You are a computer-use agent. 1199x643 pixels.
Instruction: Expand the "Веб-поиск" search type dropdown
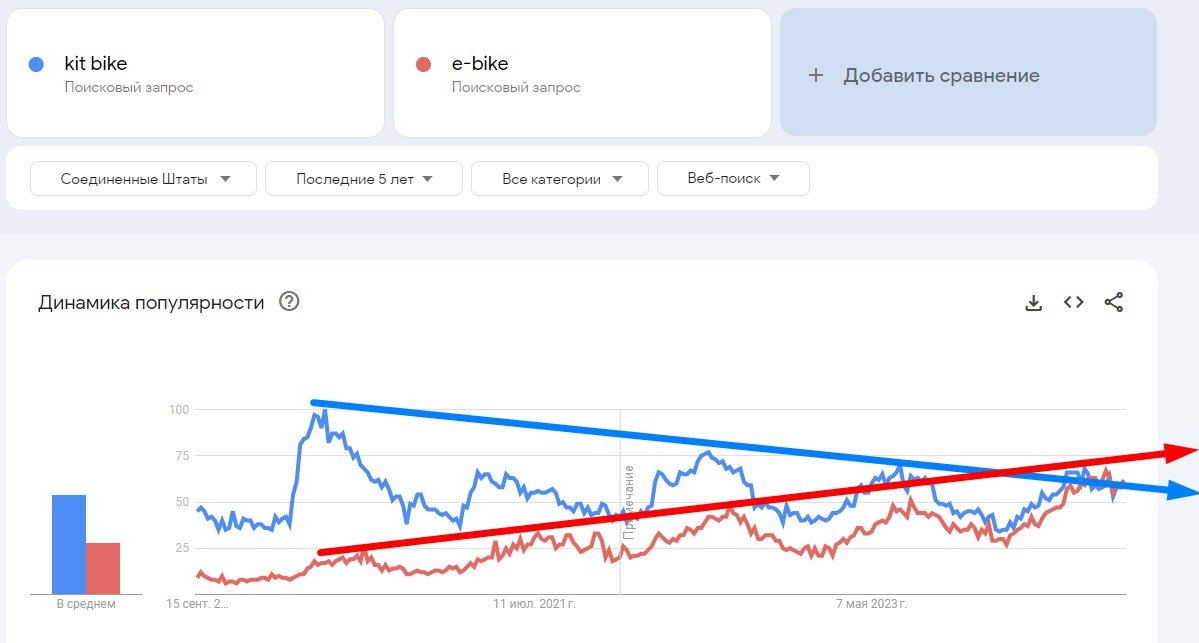[x=733, y=179]
